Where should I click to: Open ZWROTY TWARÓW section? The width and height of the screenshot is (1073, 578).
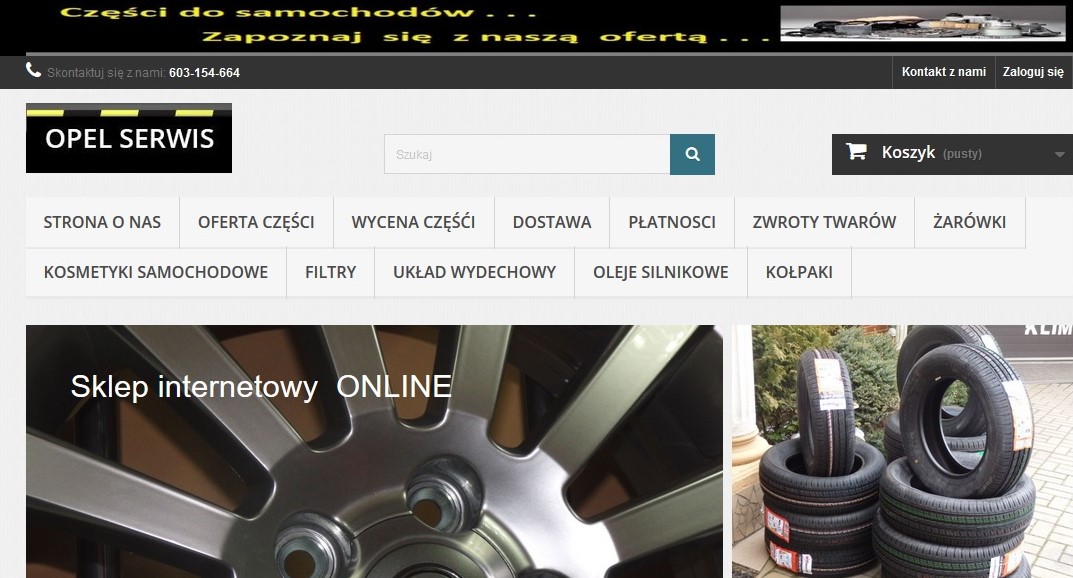pyautogui.click(x=824, y=222)
